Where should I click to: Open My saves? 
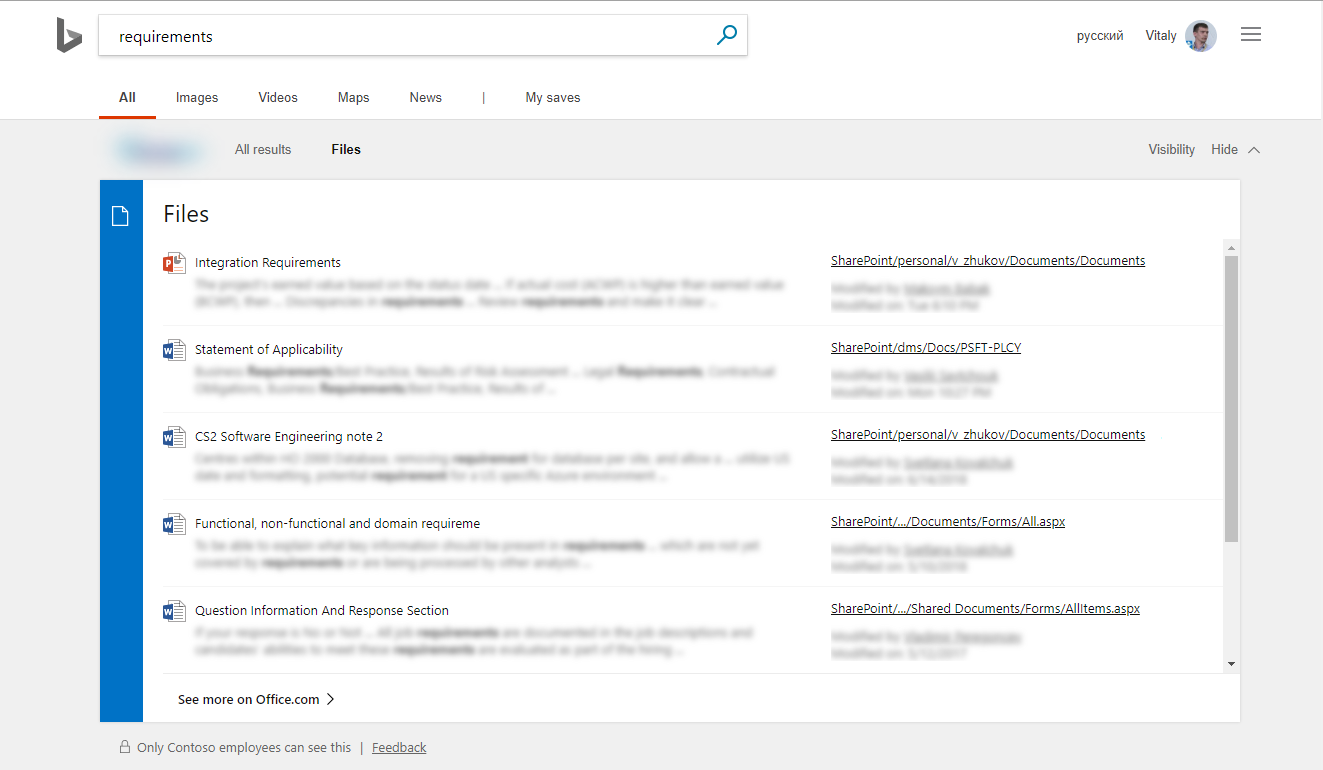pos(553,97)
